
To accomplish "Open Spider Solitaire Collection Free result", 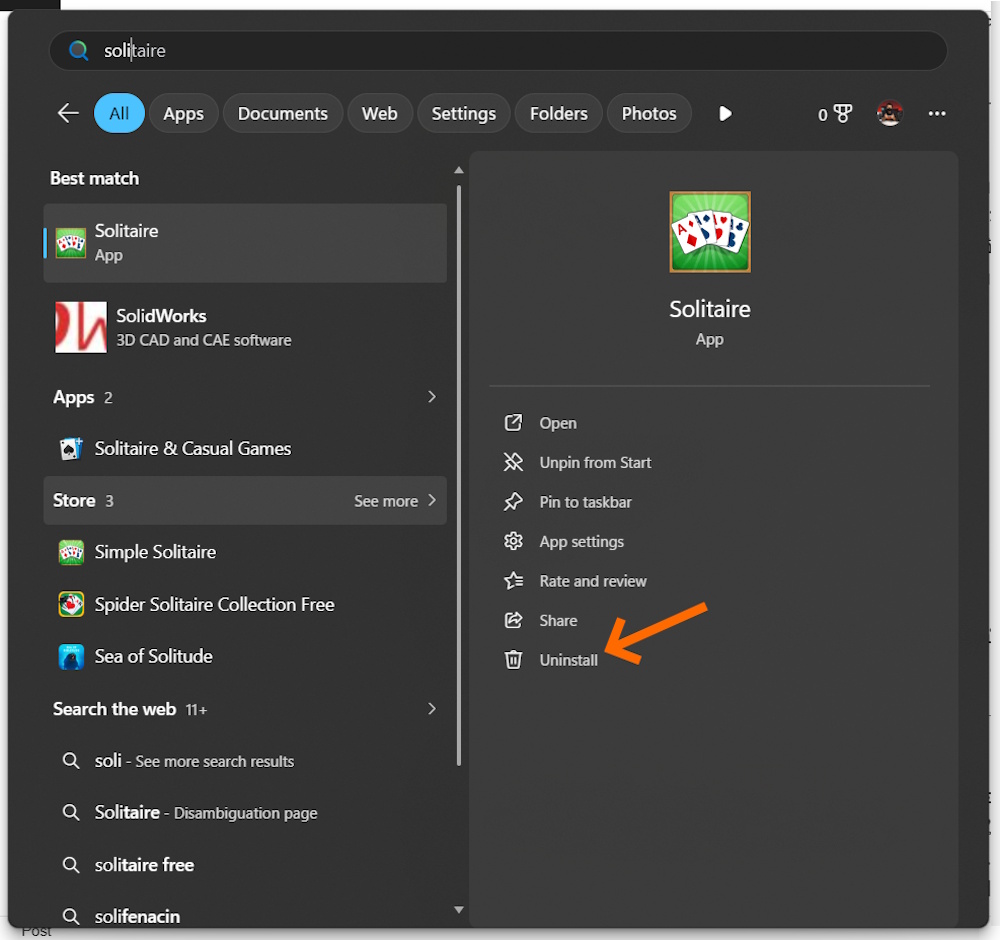I will coord(245,605).
